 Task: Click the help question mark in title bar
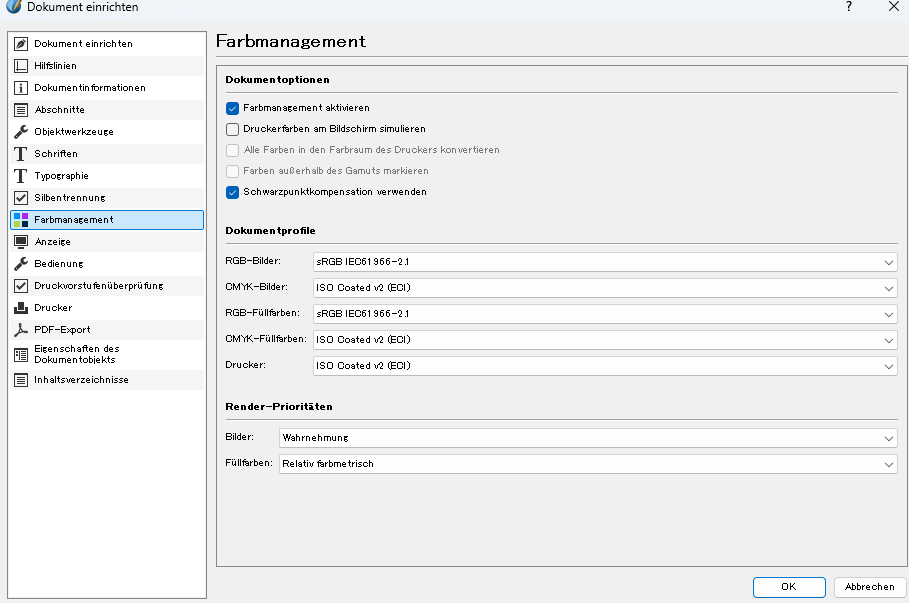[x=848, y=7]
